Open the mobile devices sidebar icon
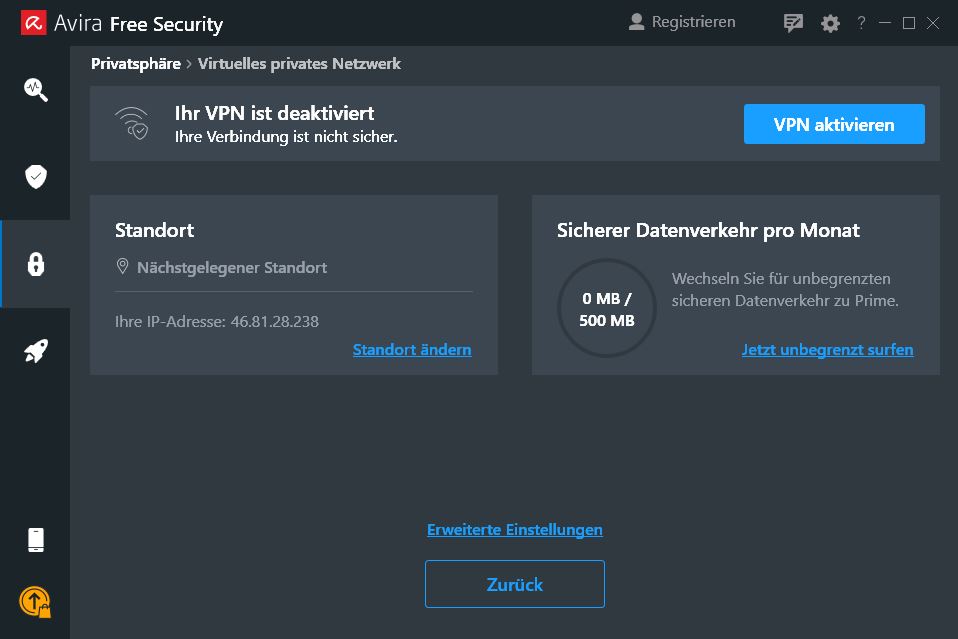 (35, 540)
